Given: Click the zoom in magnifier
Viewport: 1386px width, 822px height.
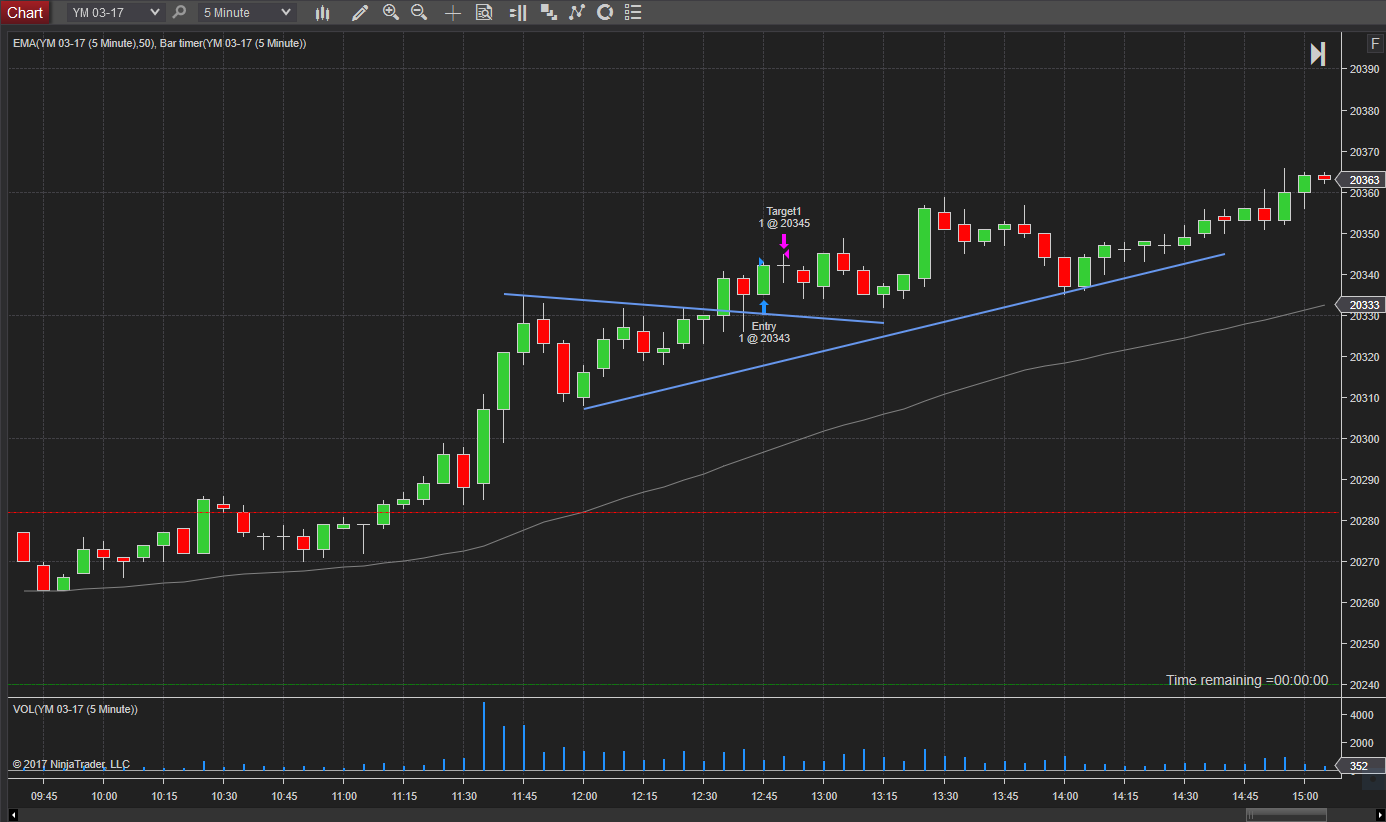Looking at the screenshot, I should [x=390, y=13].
